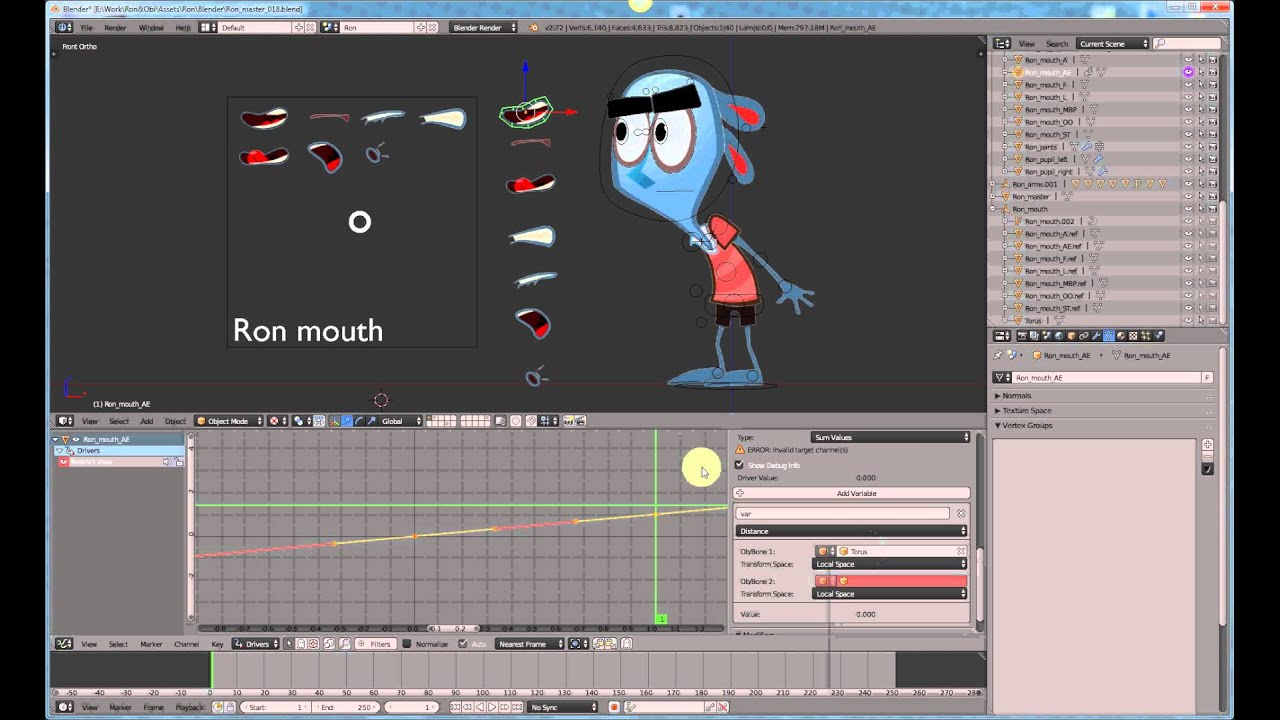Clear the Torus object field with its X

pyautogui.click(x=961, y=551)
